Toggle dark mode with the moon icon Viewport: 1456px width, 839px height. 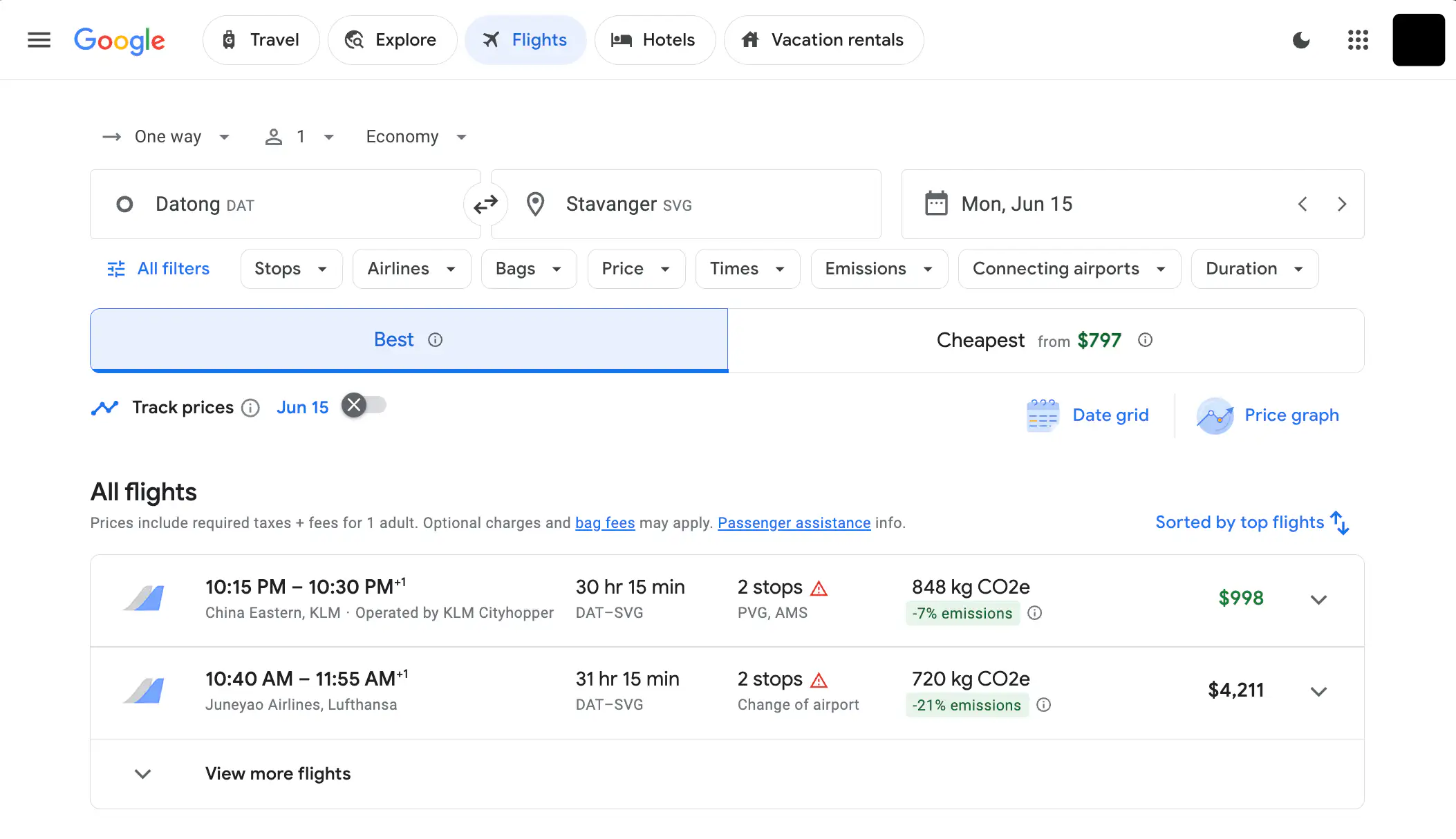[1302, 40]
